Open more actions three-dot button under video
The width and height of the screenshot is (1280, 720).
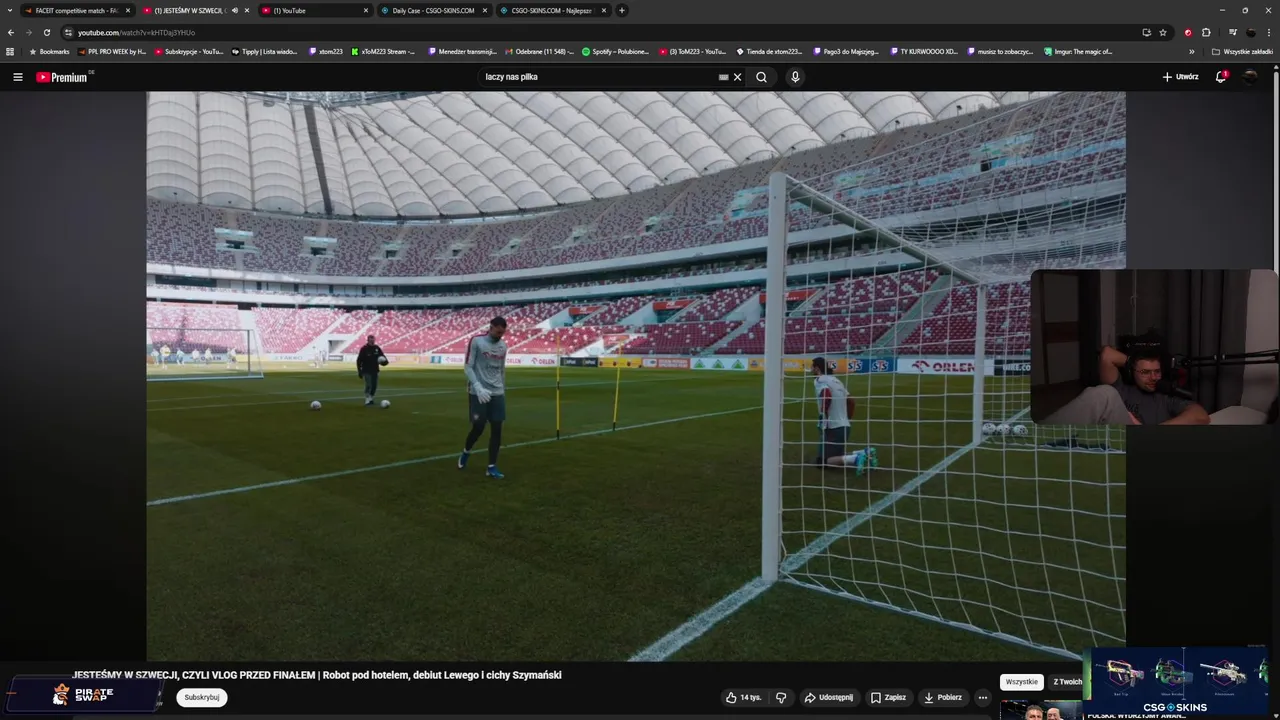pos(983,697)
